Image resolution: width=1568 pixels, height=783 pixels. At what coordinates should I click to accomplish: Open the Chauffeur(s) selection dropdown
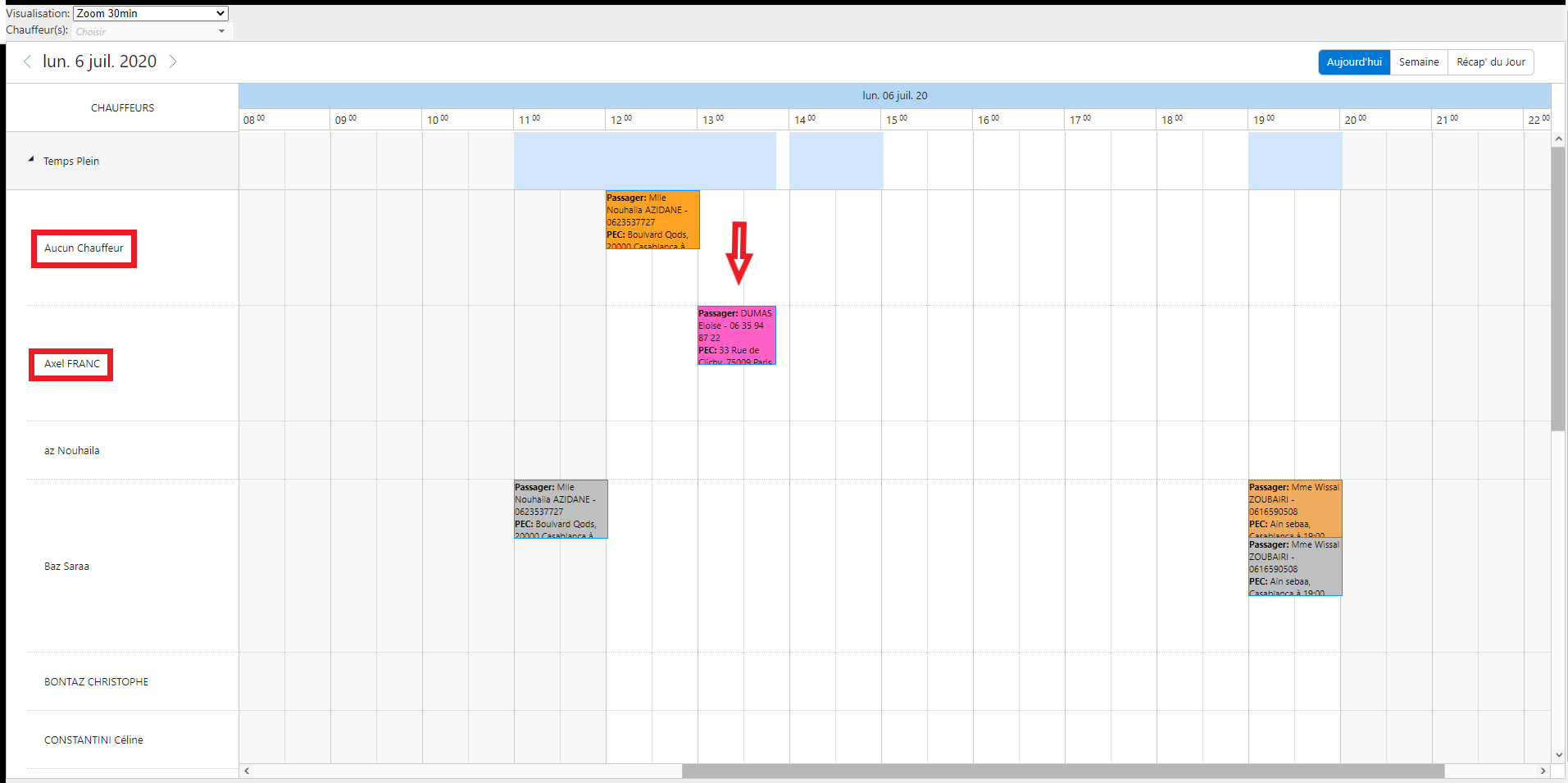[x=152, y=31]
